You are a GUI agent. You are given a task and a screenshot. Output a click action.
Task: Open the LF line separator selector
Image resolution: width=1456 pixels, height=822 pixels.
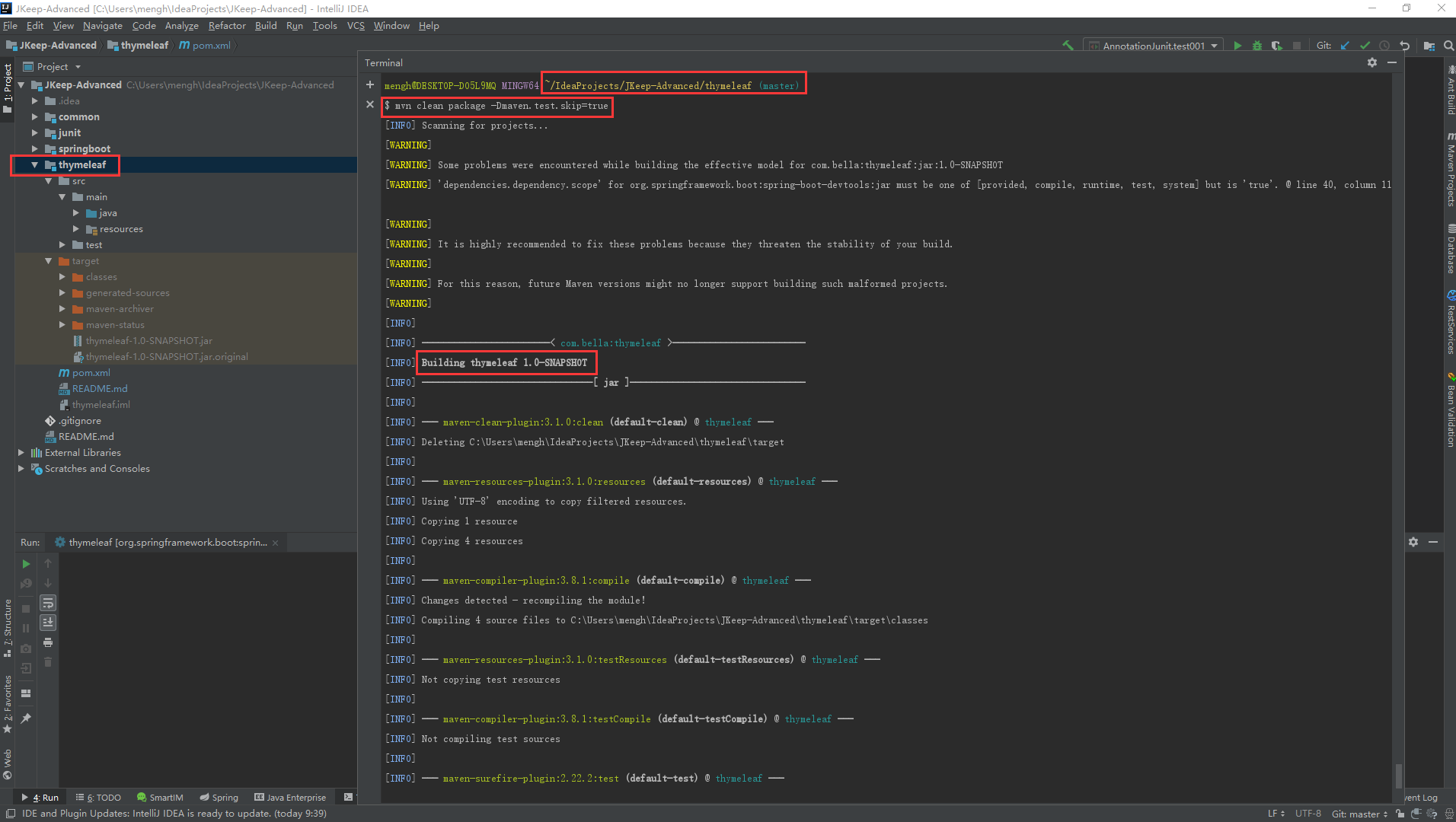[1276, 814]
